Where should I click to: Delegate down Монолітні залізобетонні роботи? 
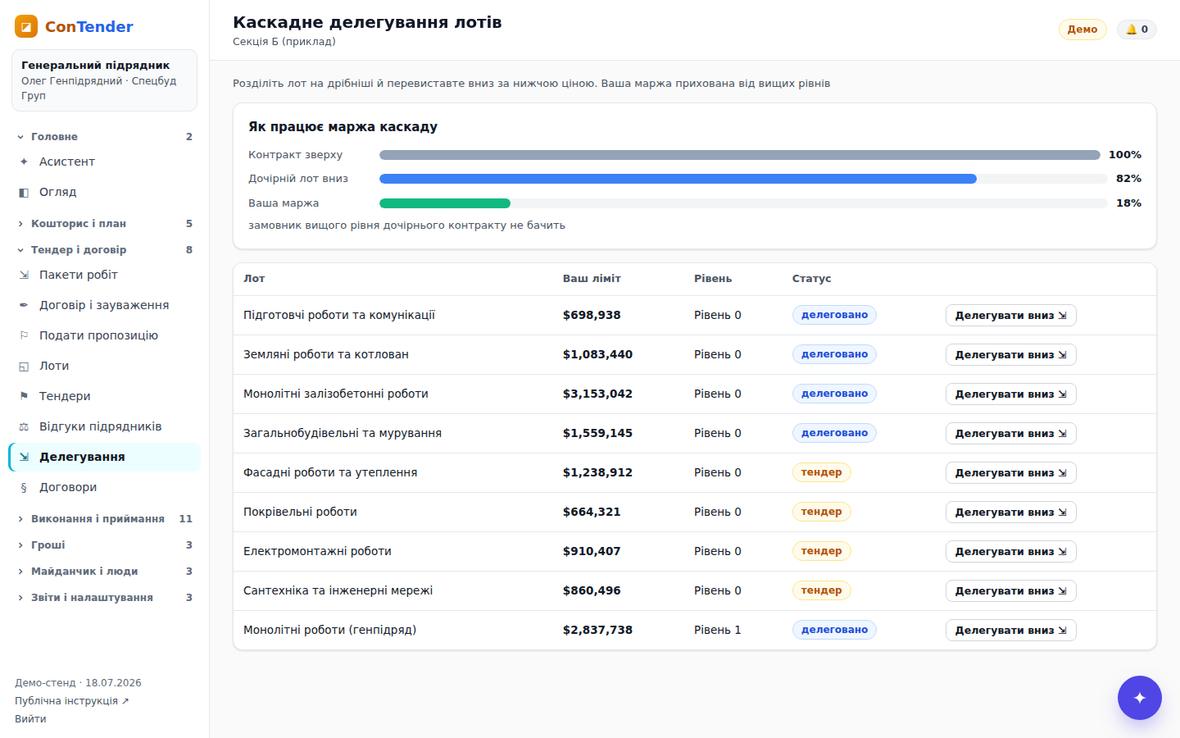coord(1011,394)
